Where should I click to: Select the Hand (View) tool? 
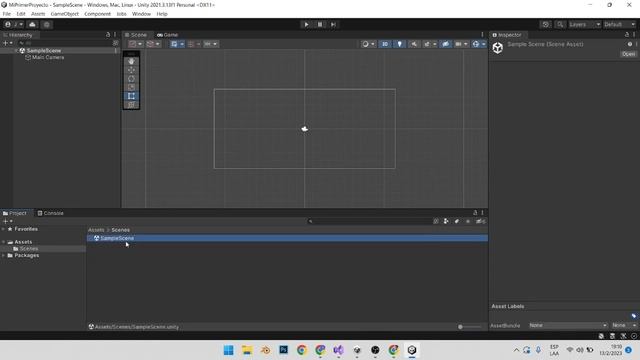pyautogui.click(x=131, y=61)
